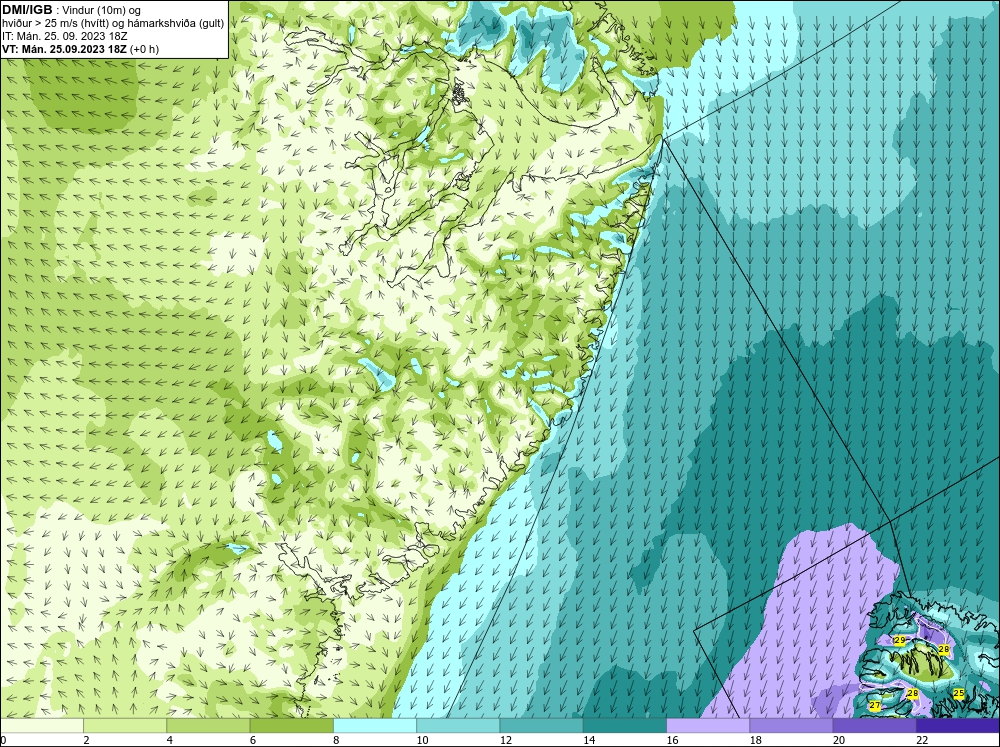Click the "Vindur (10m) og" title text

[101, 11]
